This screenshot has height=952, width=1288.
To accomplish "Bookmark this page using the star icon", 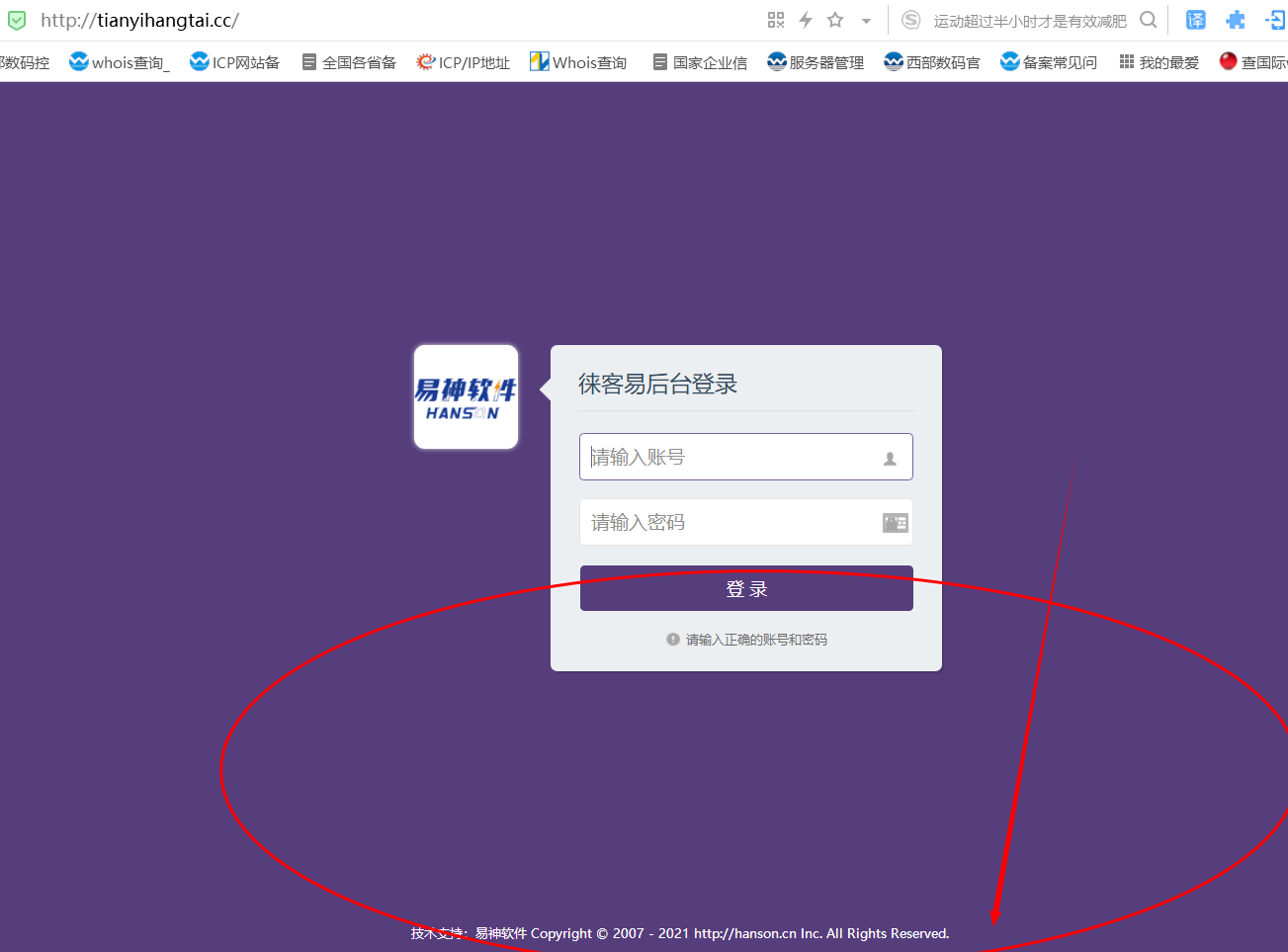I will (833, 20).
